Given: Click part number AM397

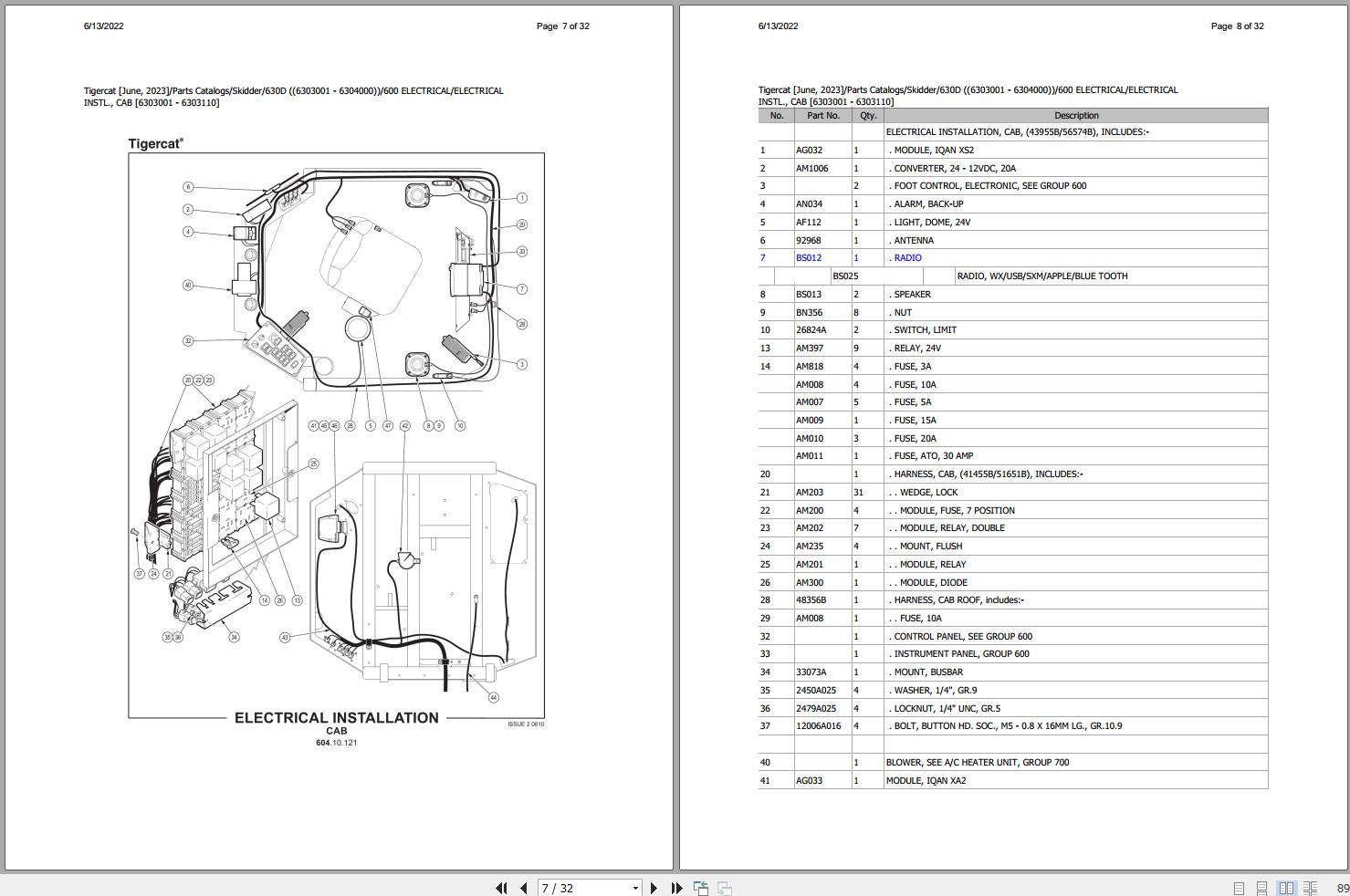Looking at the screenshot, I should 810,349.
